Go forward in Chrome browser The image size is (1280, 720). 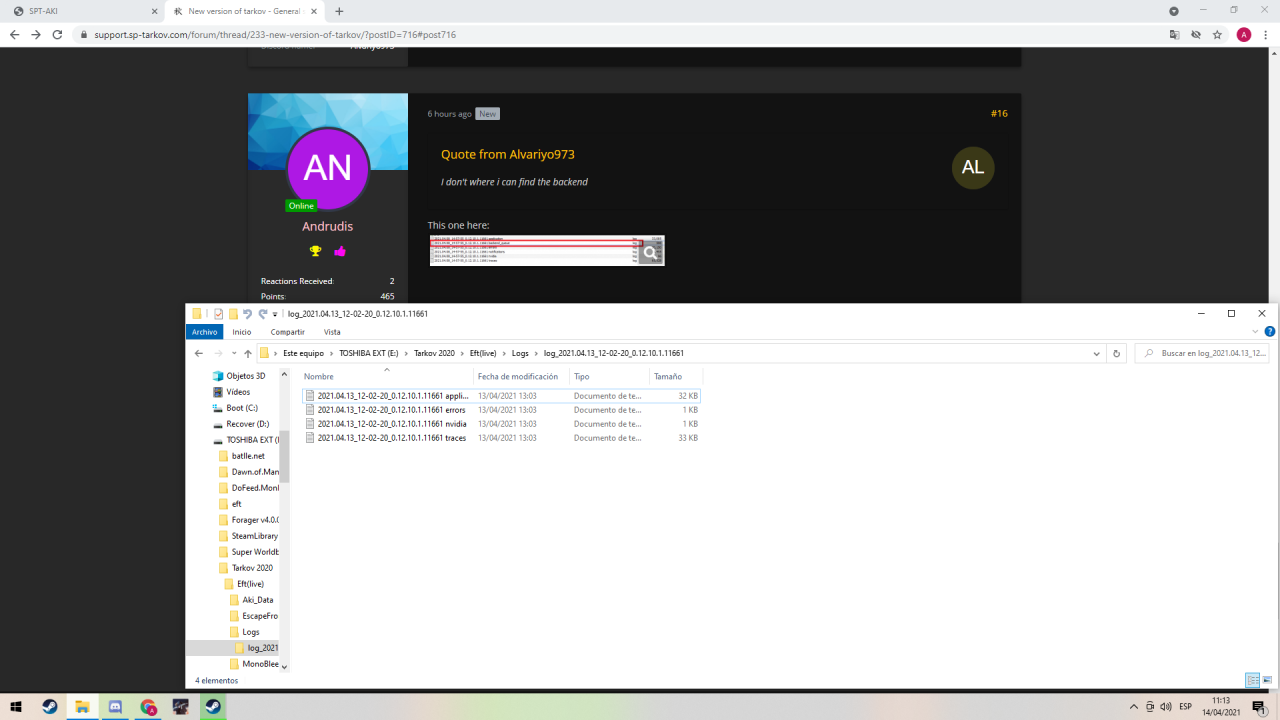(x=36, y=34)
